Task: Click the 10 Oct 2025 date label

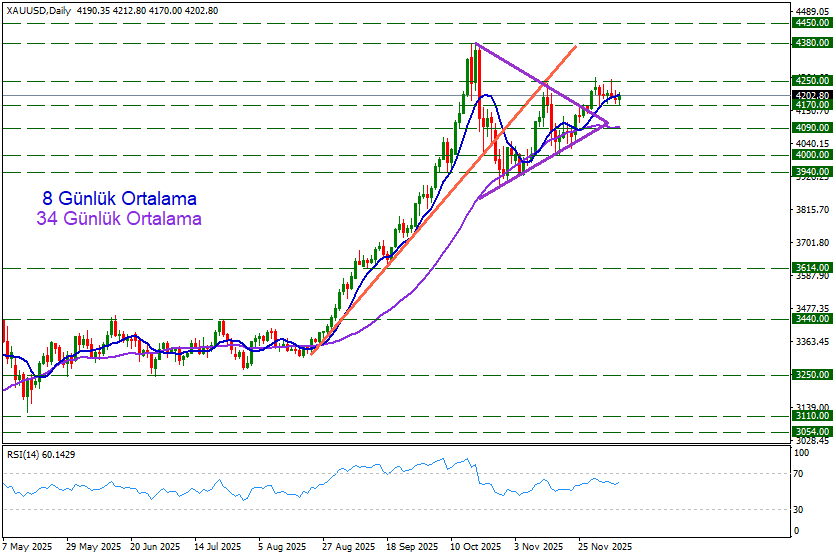Action: click(x=475, y=548)
